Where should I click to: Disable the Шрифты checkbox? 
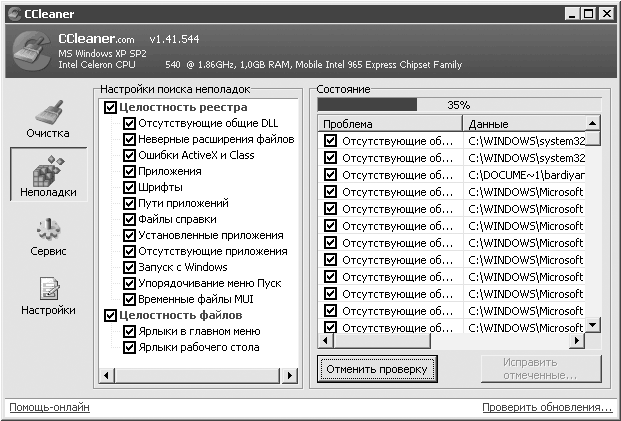129,187
